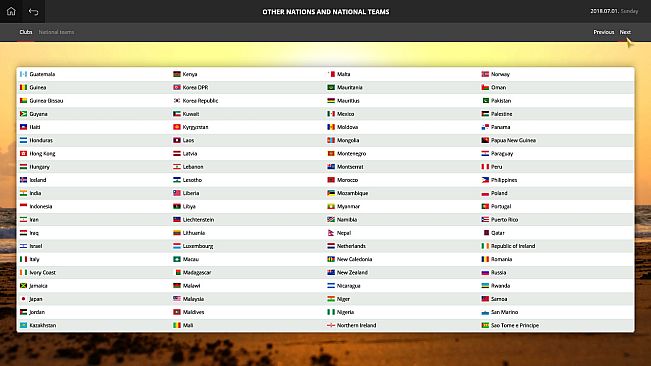Select Northern Ireland from the list
Viewport: 651px width, 366px height.
click(357, 325)
